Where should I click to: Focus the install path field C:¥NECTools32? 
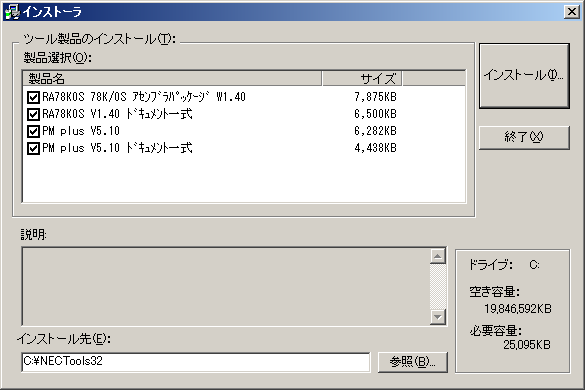click(196, 362)
